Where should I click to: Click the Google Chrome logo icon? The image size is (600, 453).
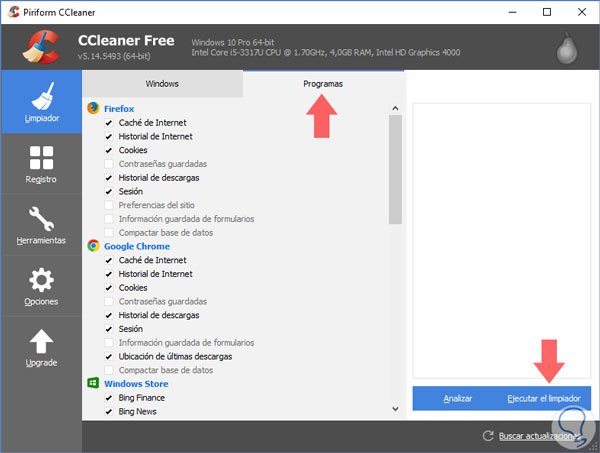(93, 246)
